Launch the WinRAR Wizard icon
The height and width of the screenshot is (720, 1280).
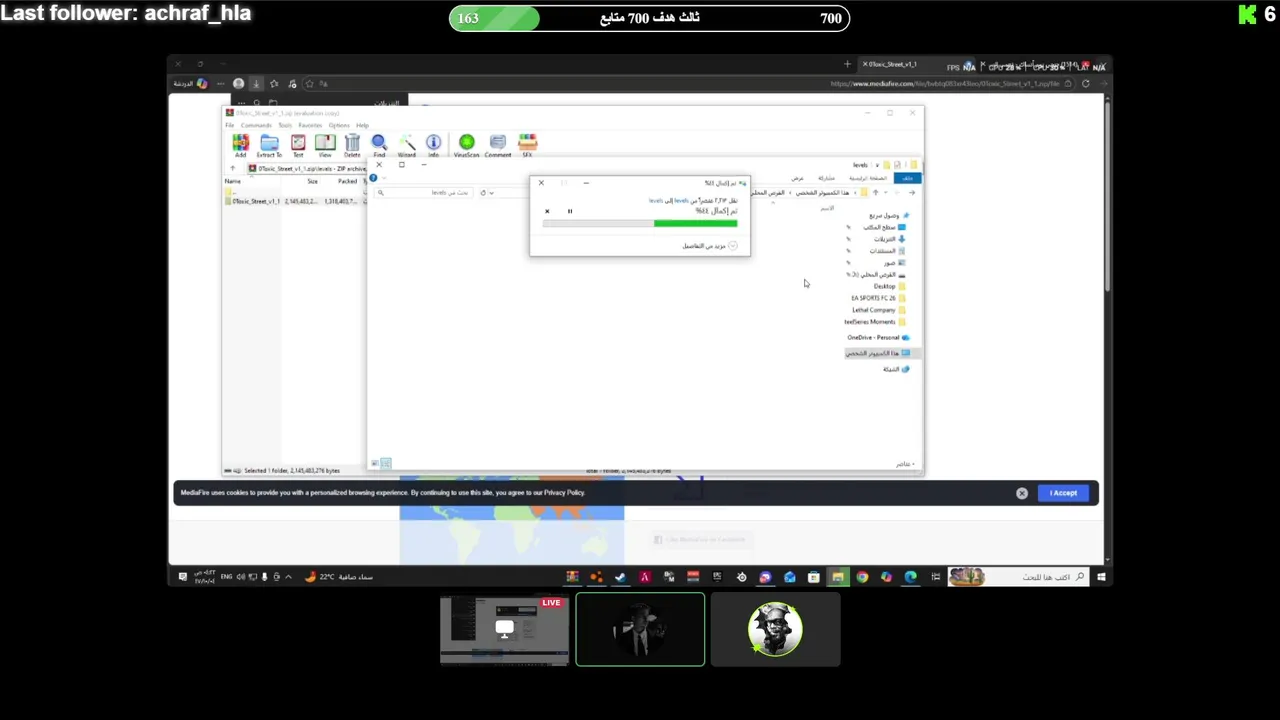407,146
